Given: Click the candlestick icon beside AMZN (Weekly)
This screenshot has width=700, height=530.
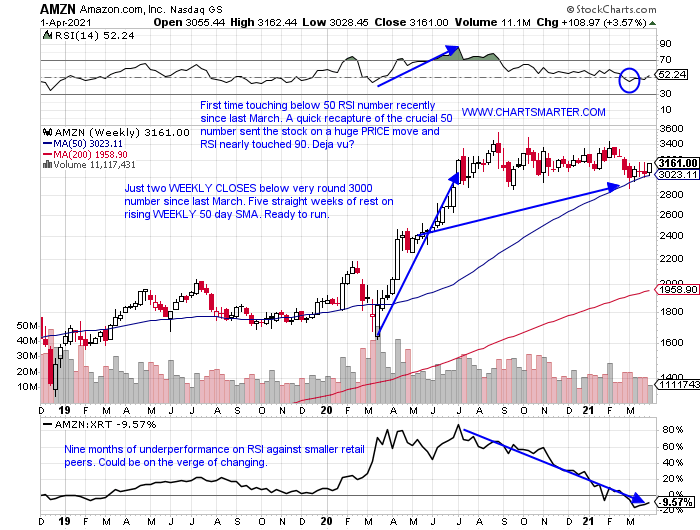Looking at the screenshot, I should [x=48, y=132].
